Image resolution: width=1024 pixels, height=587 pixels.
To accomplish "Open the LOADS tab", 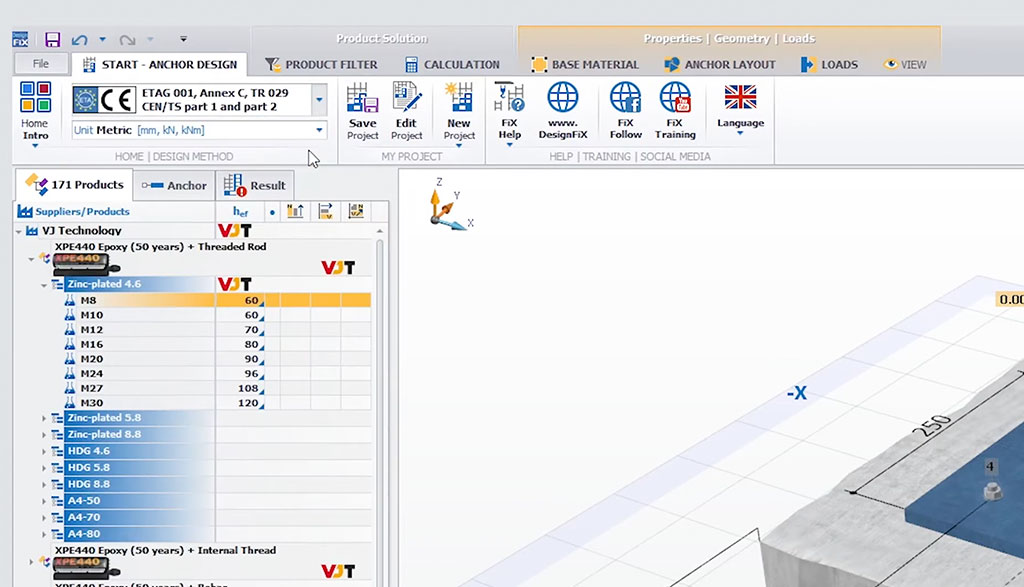I will coord(829,65).
